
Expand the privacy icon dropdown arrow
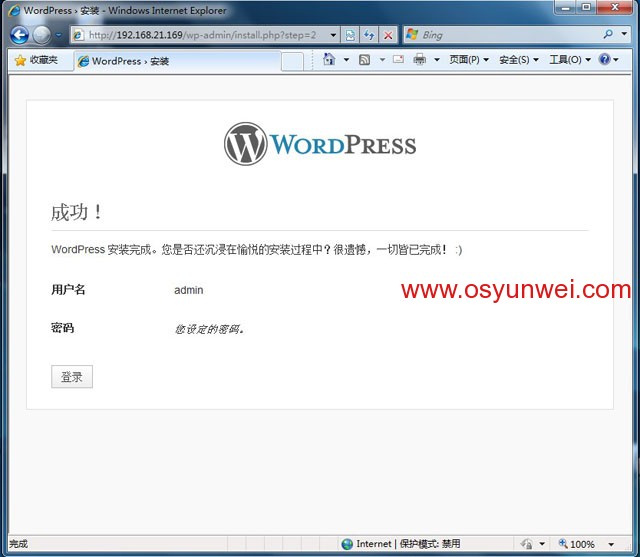(x=542, y=544)
